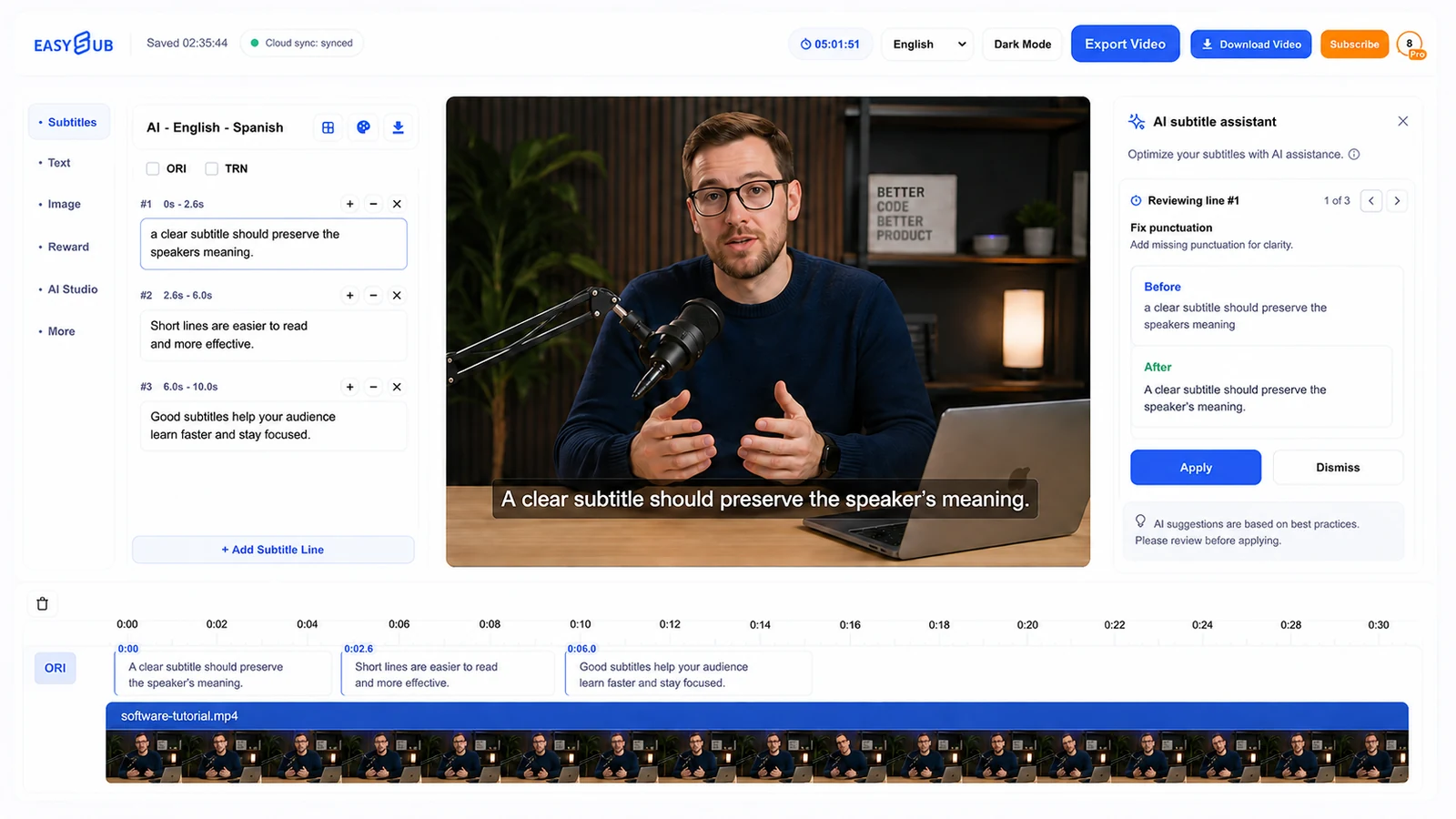
Task: Click the plus icon on subtitle #2
Action: click(349, 295)
